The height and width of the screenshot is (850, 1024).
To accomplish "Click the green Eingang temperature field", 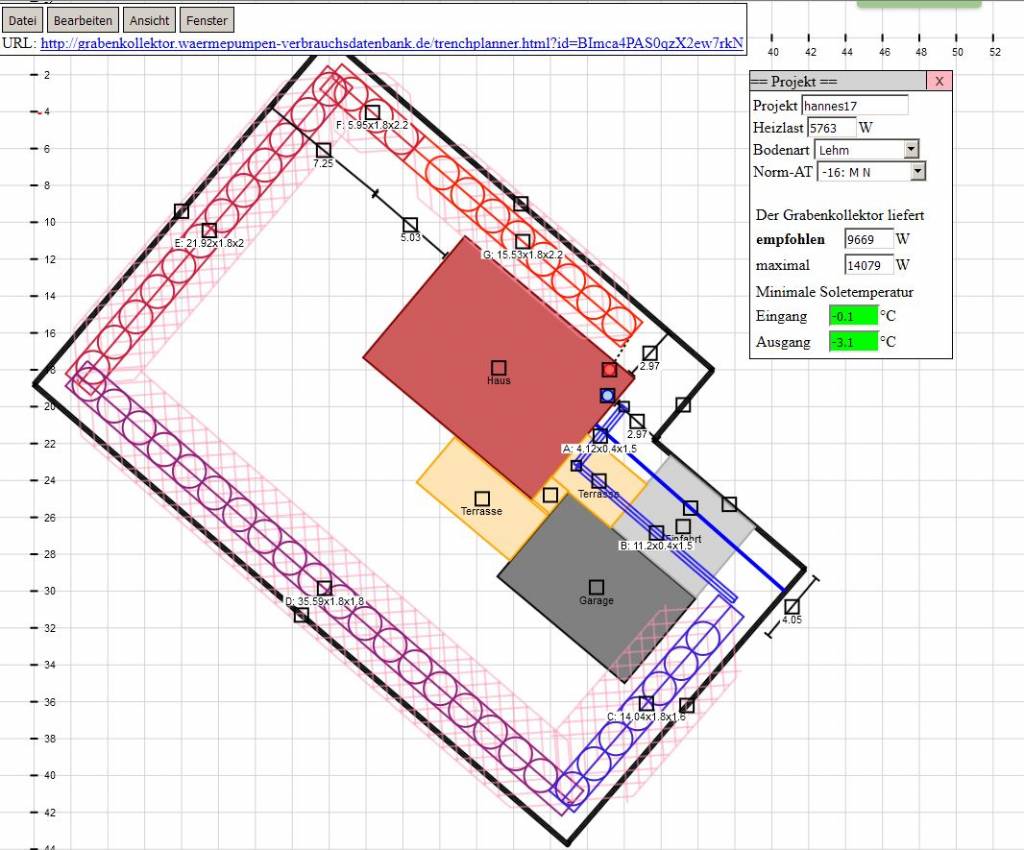I will [853, 316].
